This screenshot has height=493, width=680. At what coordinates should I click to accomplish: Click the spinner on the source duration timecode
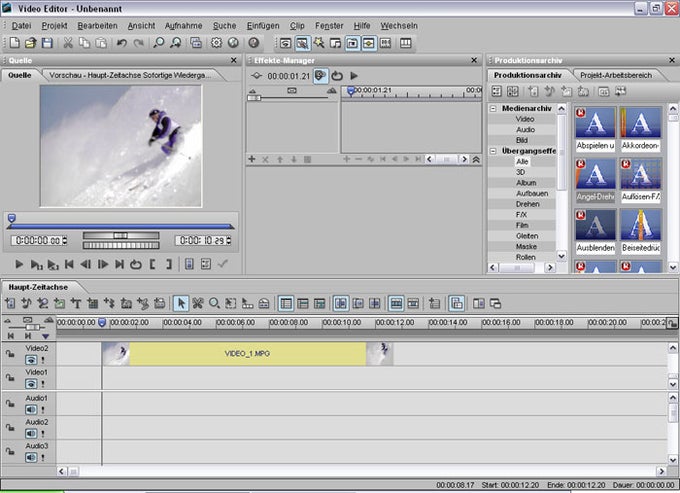229,240
